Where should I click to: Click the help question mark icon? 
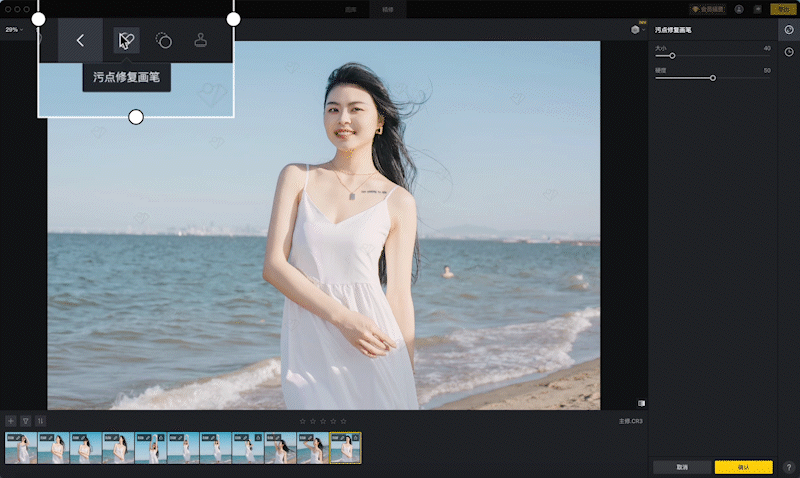(789, 467)
